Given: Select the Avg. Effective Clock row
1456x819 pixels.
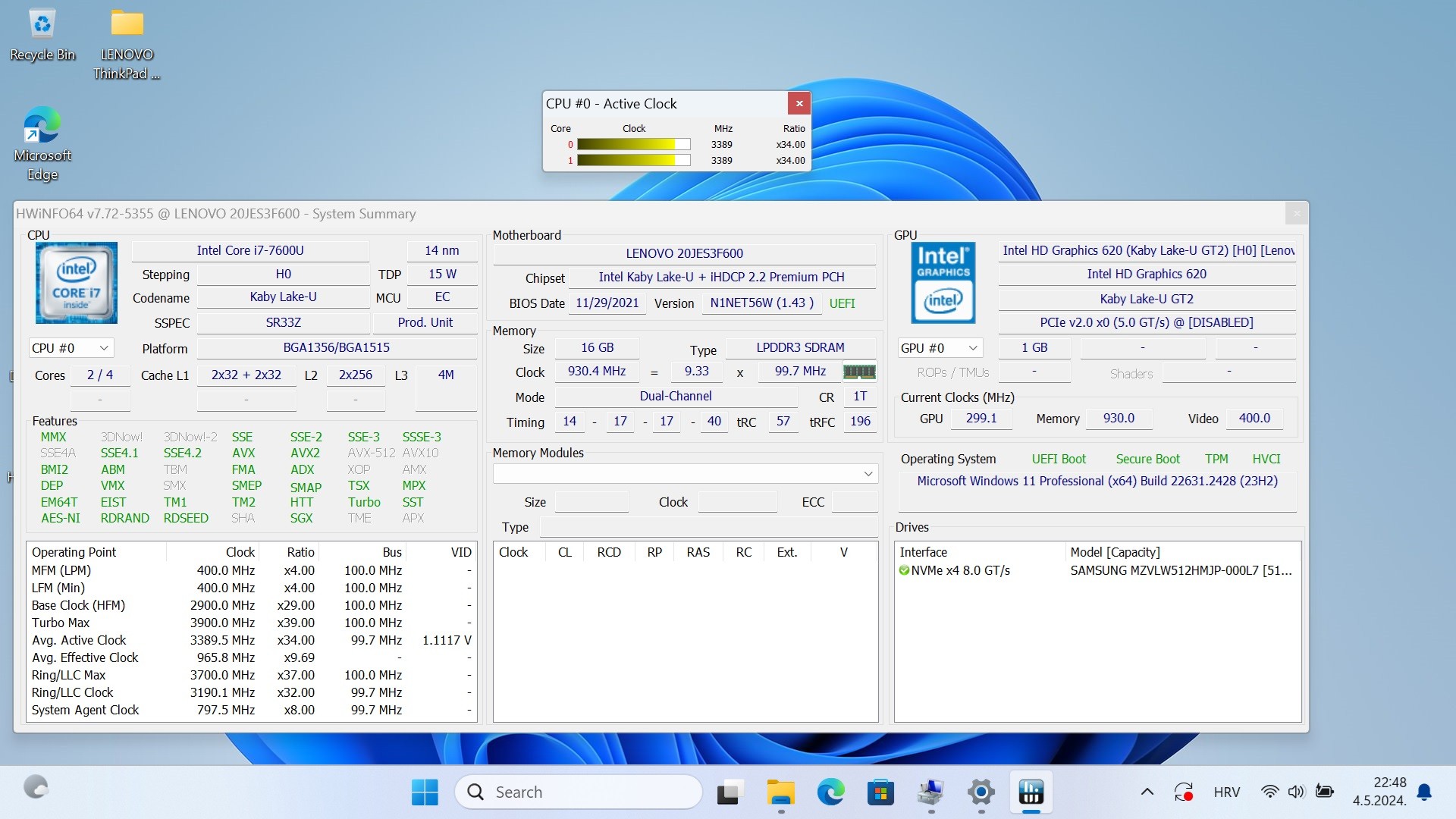Looking at the screenshot, I should pos(252,658).
